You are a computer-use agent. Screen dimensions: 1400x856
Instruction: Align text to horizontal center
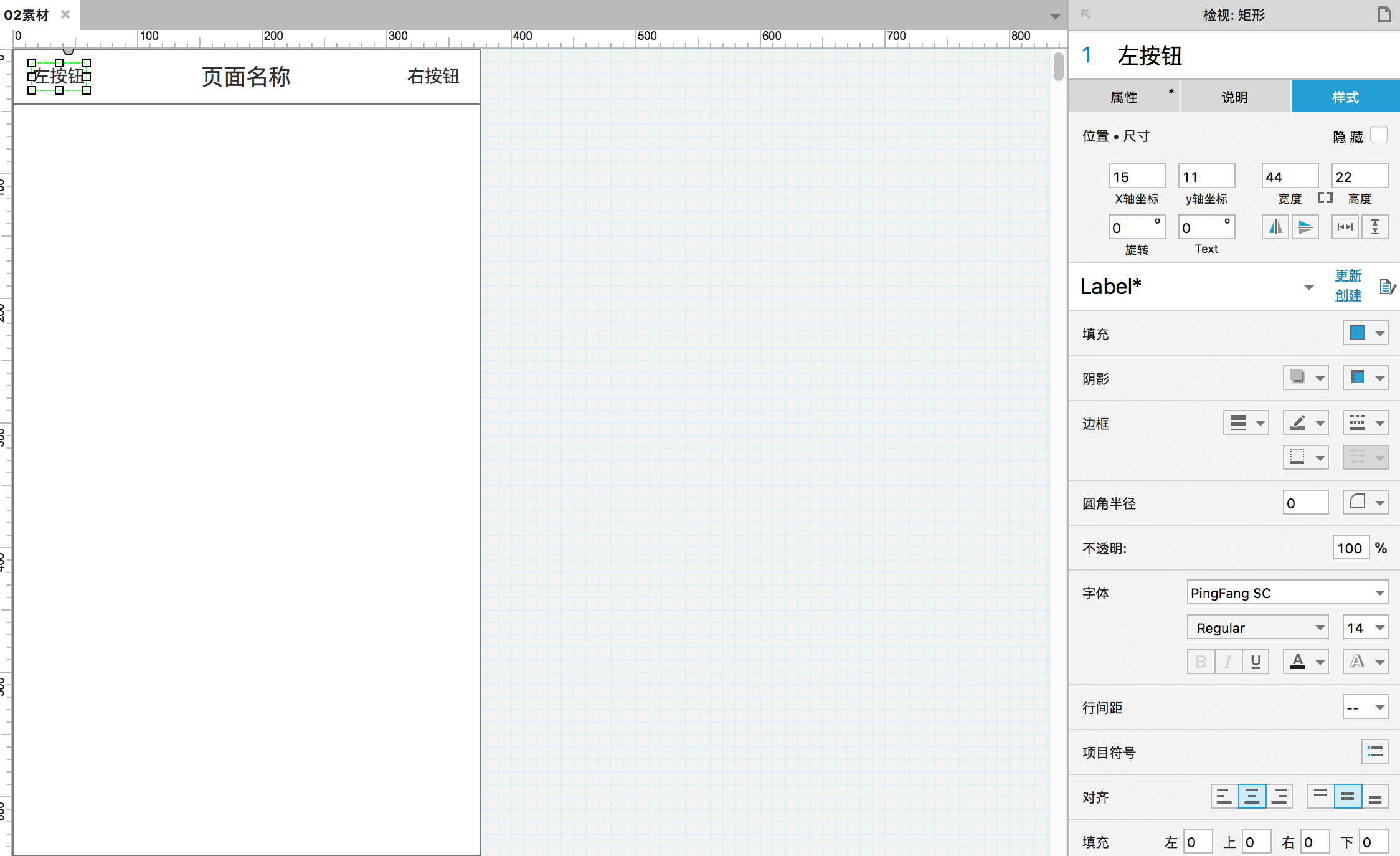click(1252, 796)
